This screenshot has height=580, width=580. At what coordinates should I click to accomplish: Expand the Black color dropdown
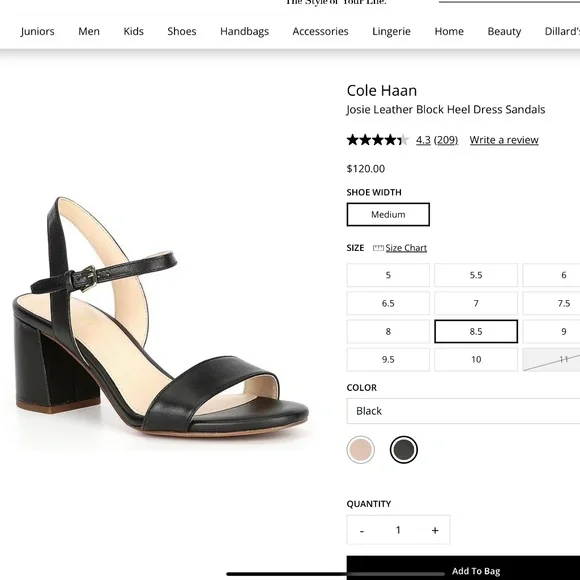tap(463, 411)
